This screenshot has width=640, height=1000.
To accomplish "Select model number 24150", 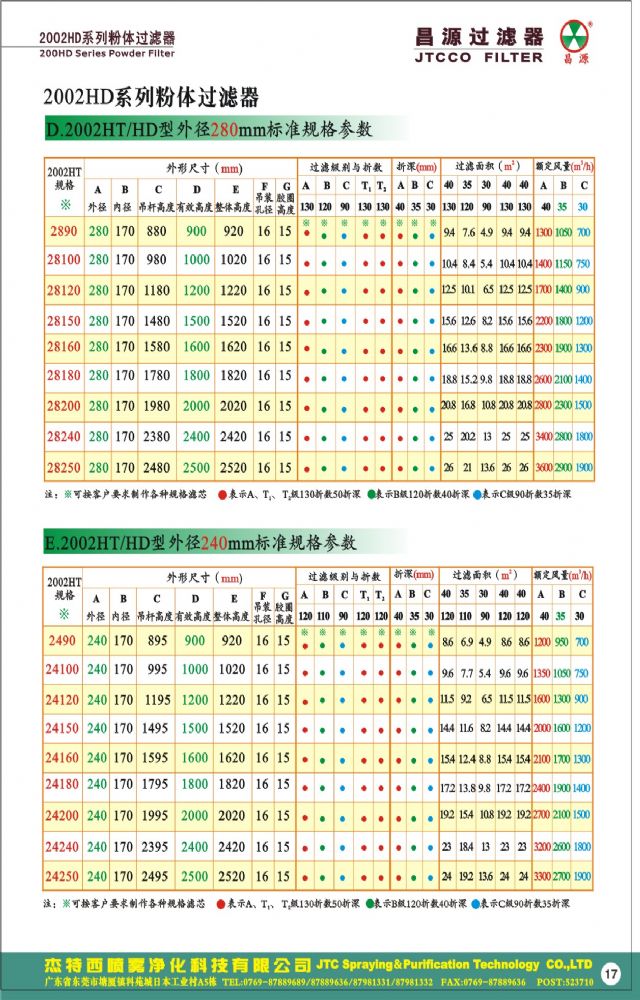I will coord(62,728).
